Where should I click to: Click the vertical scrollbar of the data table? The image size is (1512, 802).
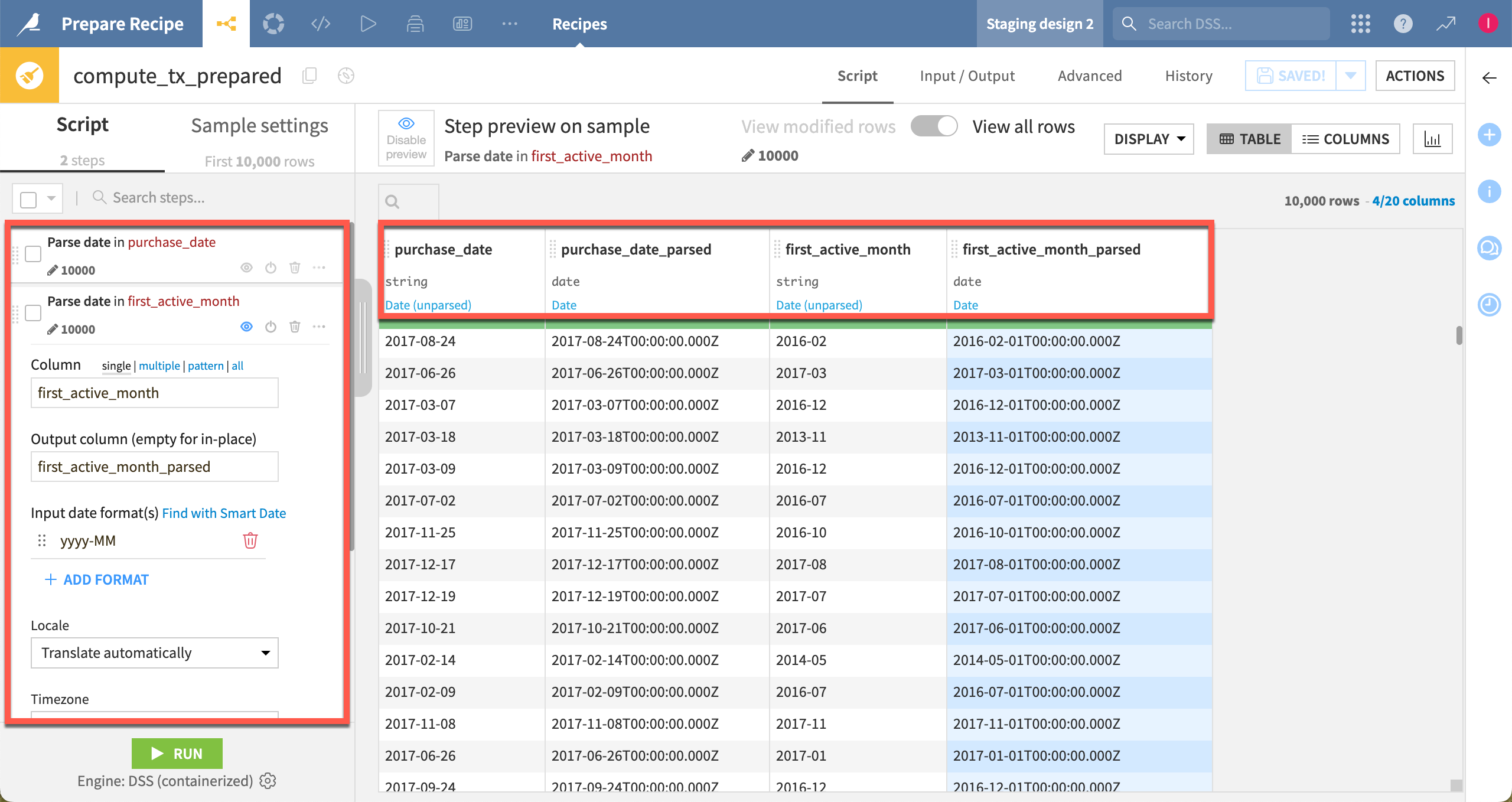click(1459, 335)
